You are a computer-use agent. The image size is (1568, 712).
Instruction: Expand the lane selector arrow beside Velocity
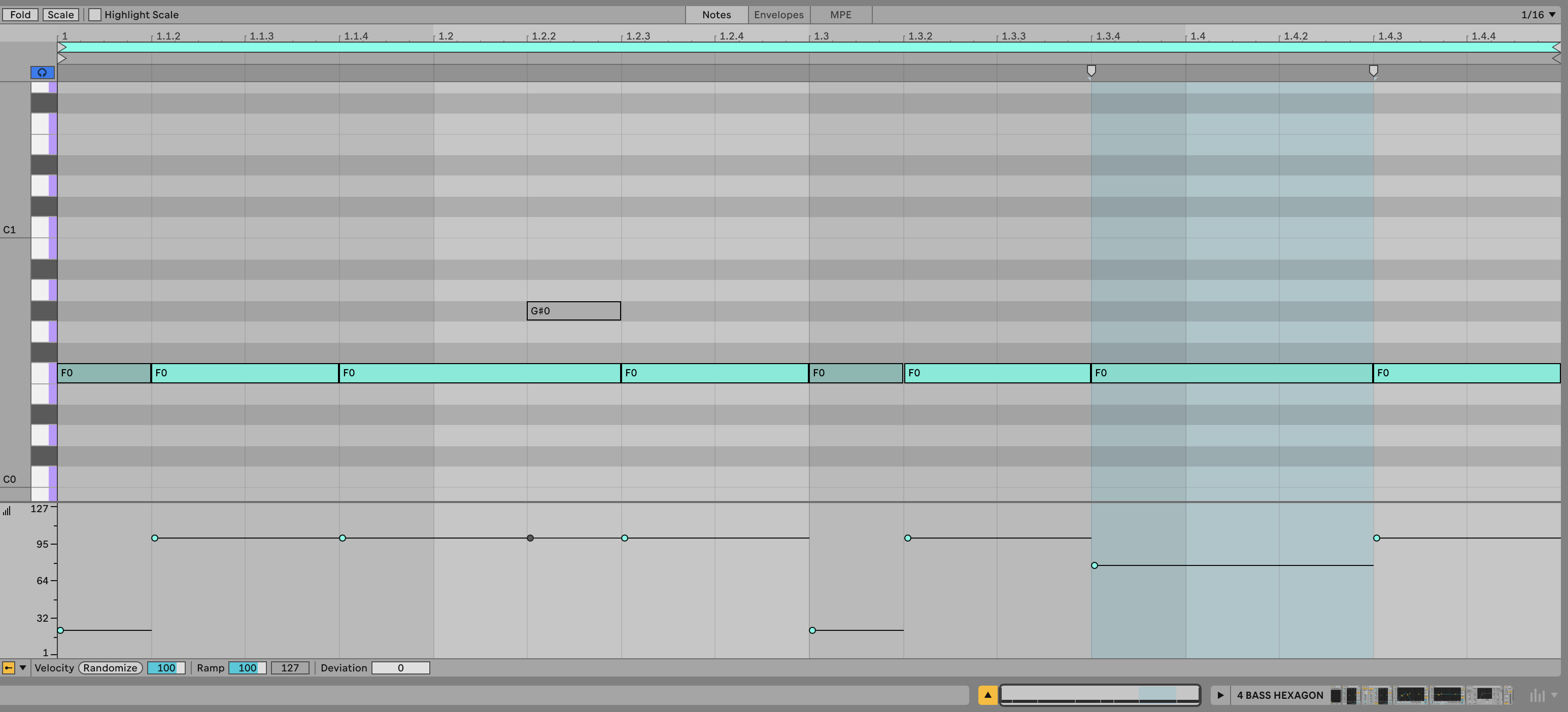pos(23,667)
